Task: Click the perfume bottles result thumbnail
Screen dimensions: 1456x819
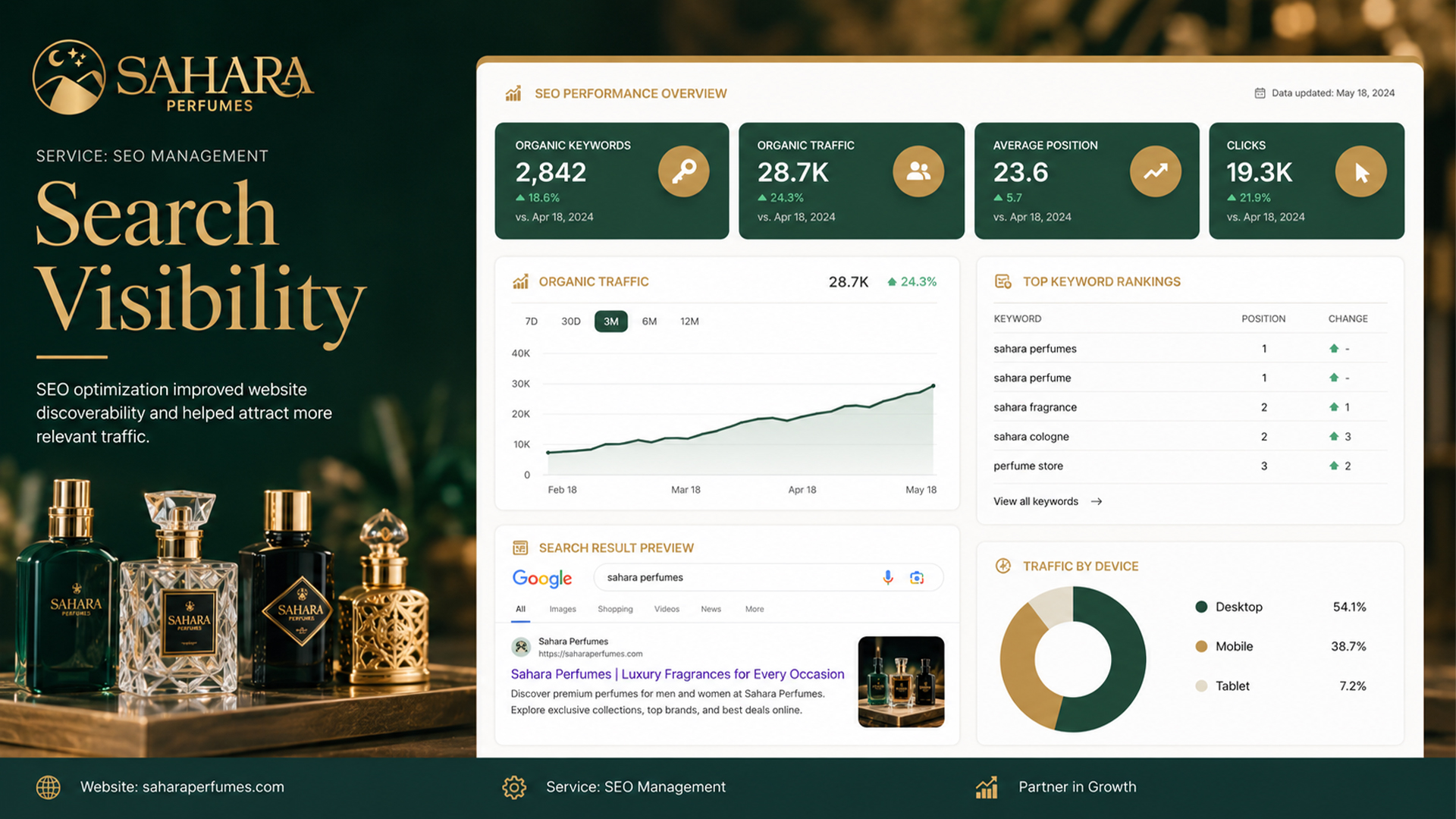Action: [x=901, y=682]
